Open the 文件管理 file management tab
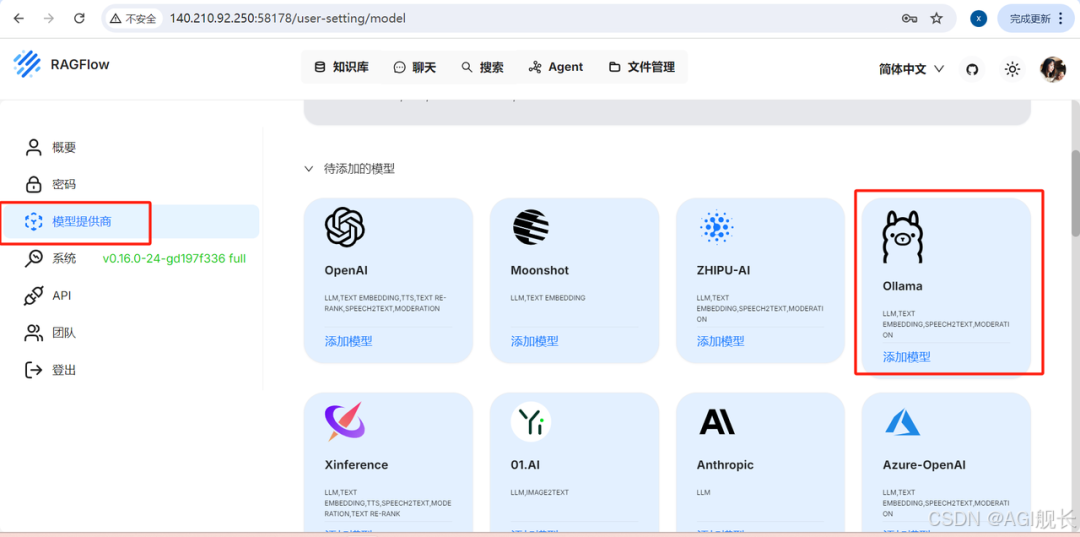 pos(642,67)
